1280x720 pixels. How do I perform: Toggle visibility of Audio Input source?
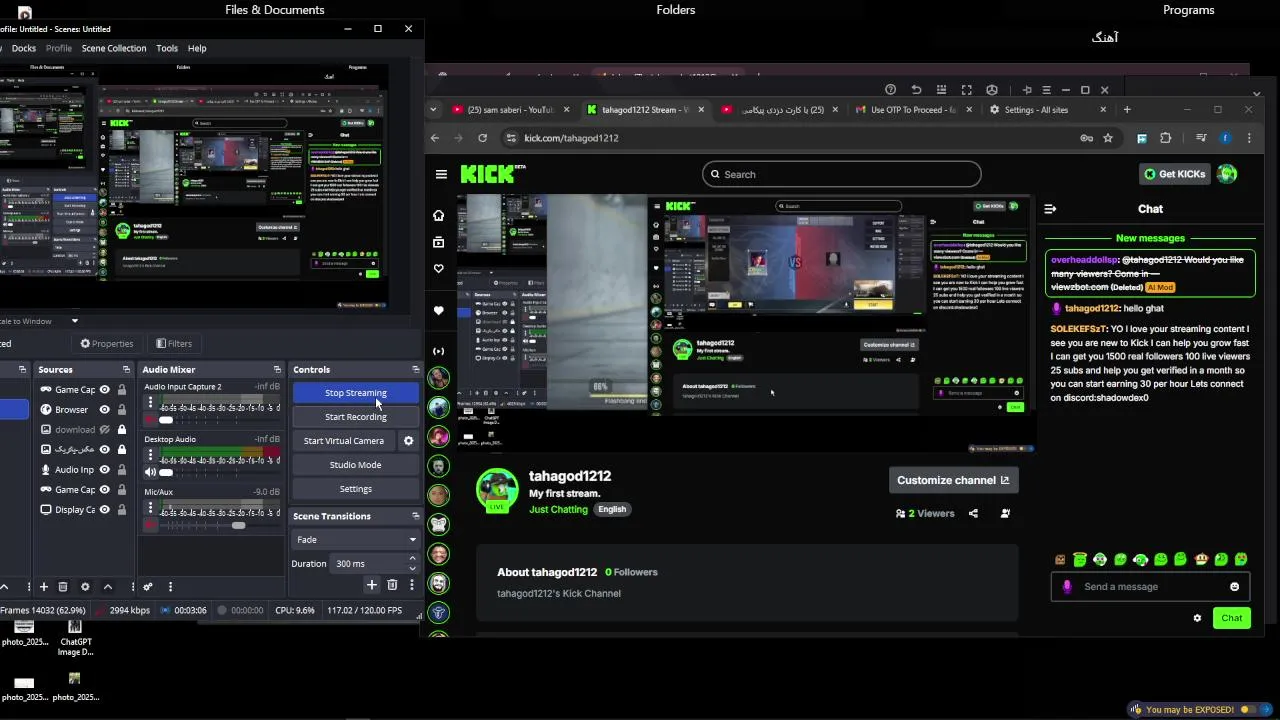104,469
